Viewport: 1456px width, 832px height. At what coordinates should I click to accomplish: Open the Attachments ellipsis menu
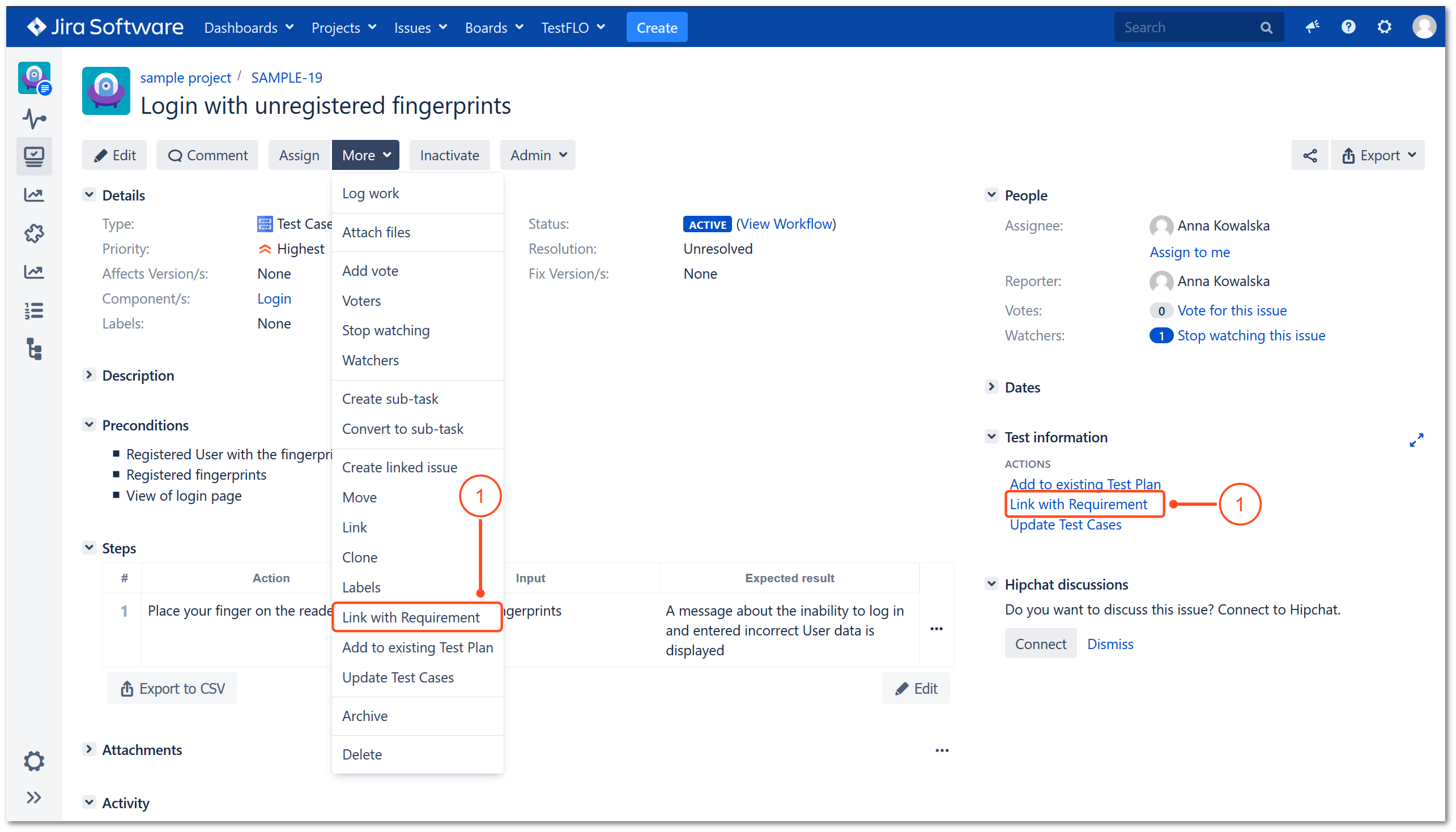942,750
